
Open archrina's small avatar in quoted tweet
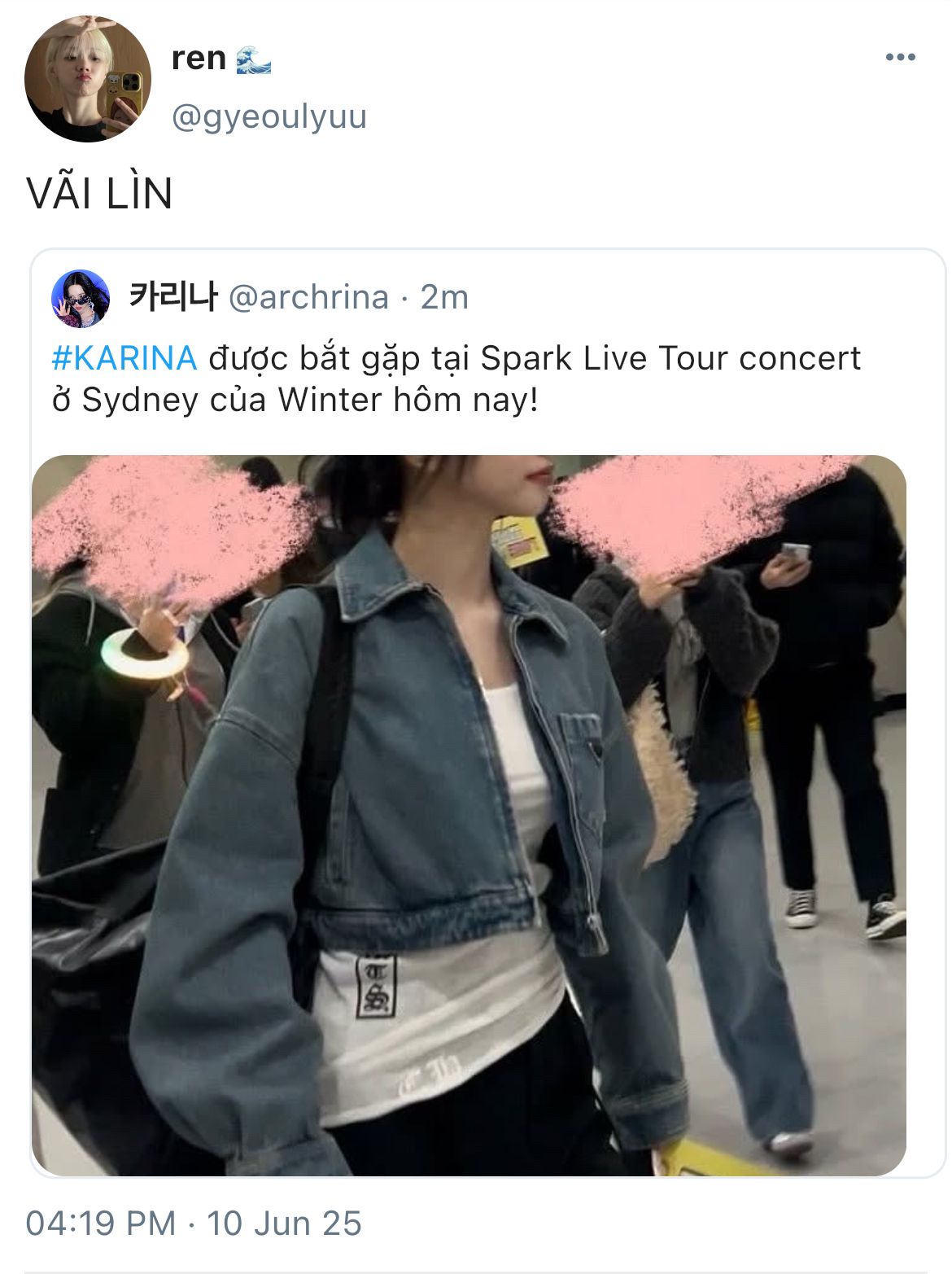(80, 298)
